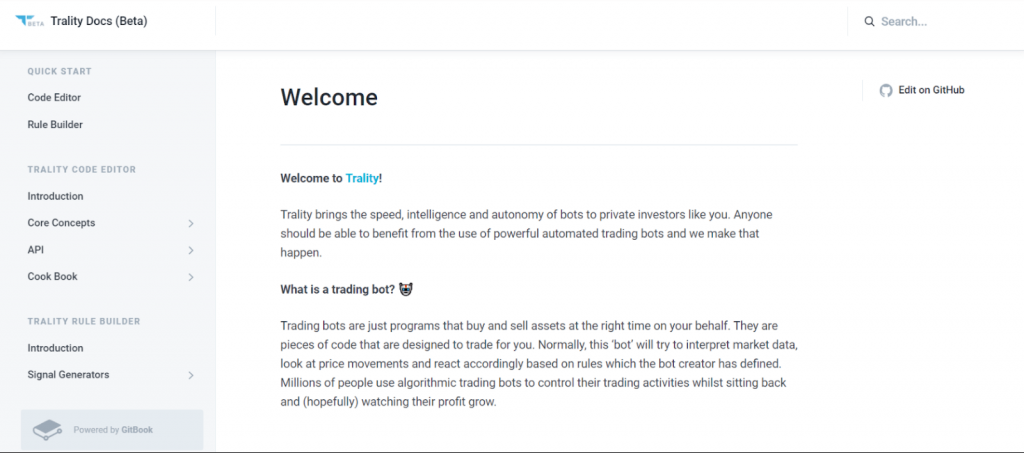Screen dimensions: 1024x453
Task: Open Introduction under Trality Rule Builder
Action: pos(56,348)
